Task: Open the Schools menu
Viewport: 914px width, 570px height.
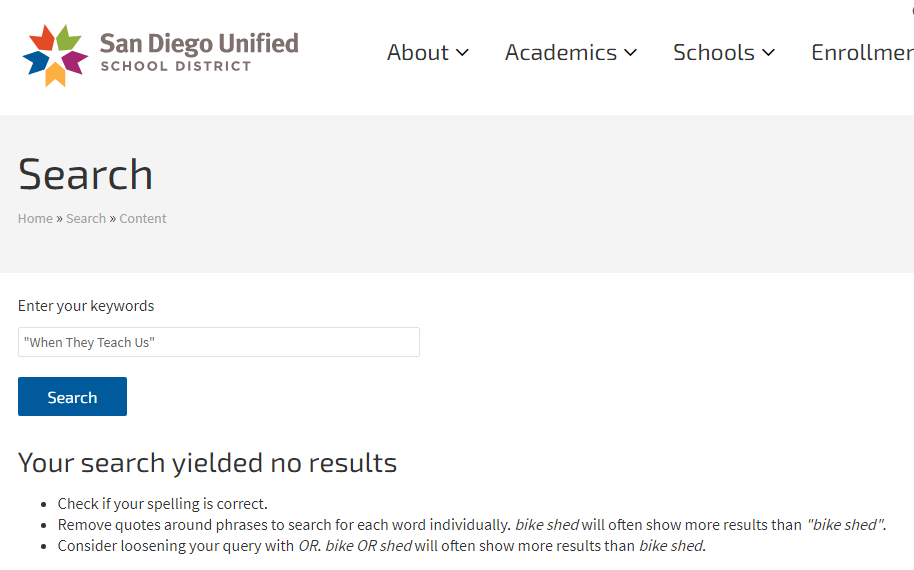Action: tap(714, 52)
